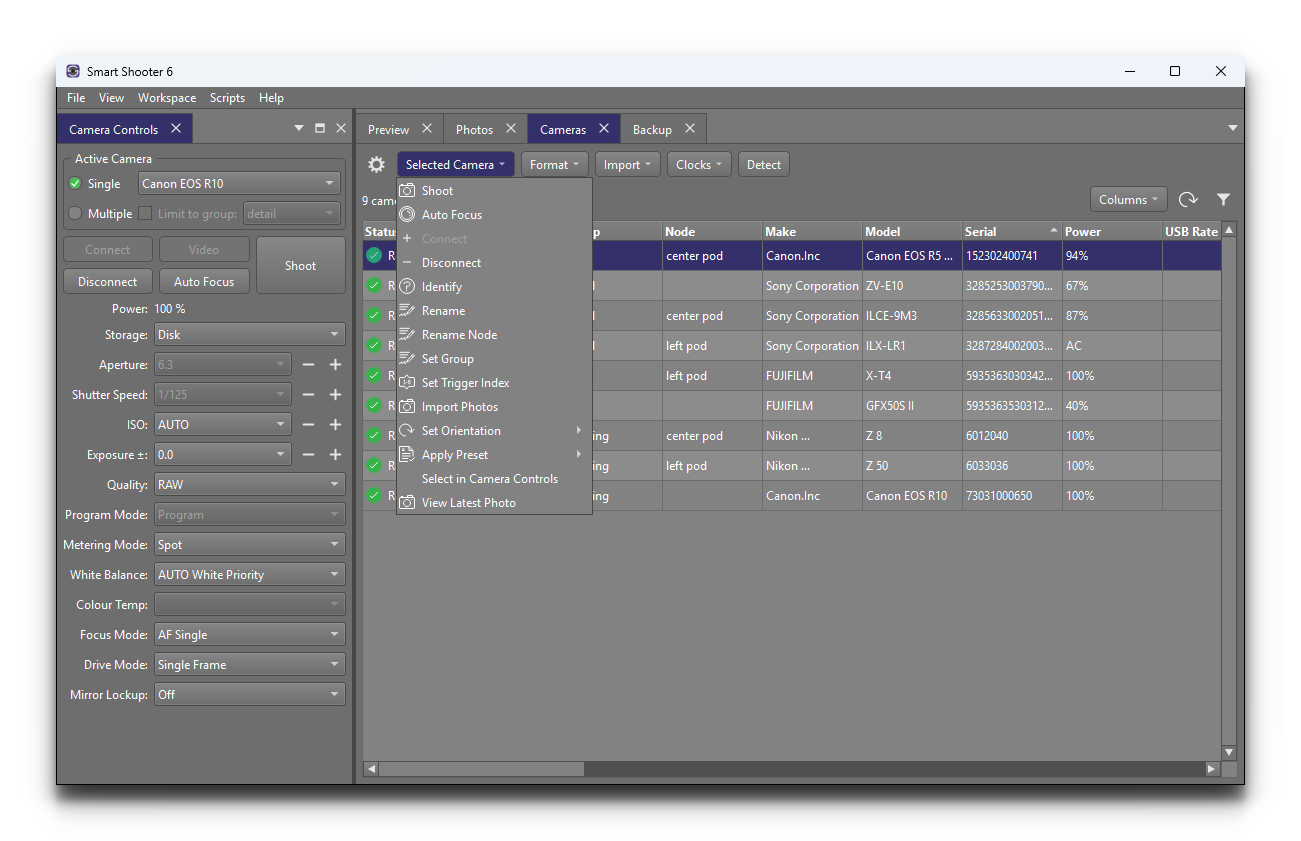The image size is (1301, 841).
Task: Open the Import toolbar button
Action: point(628,165)
